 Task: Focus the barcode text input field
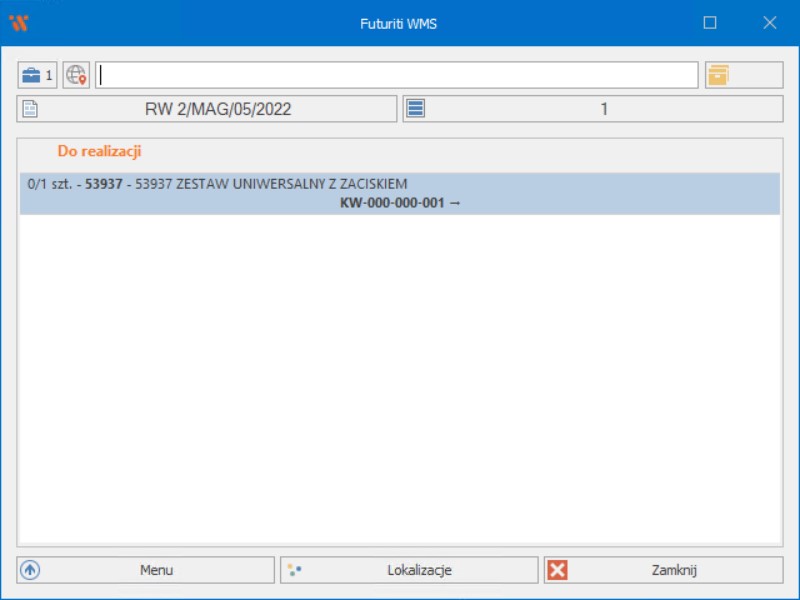[396, 75]
